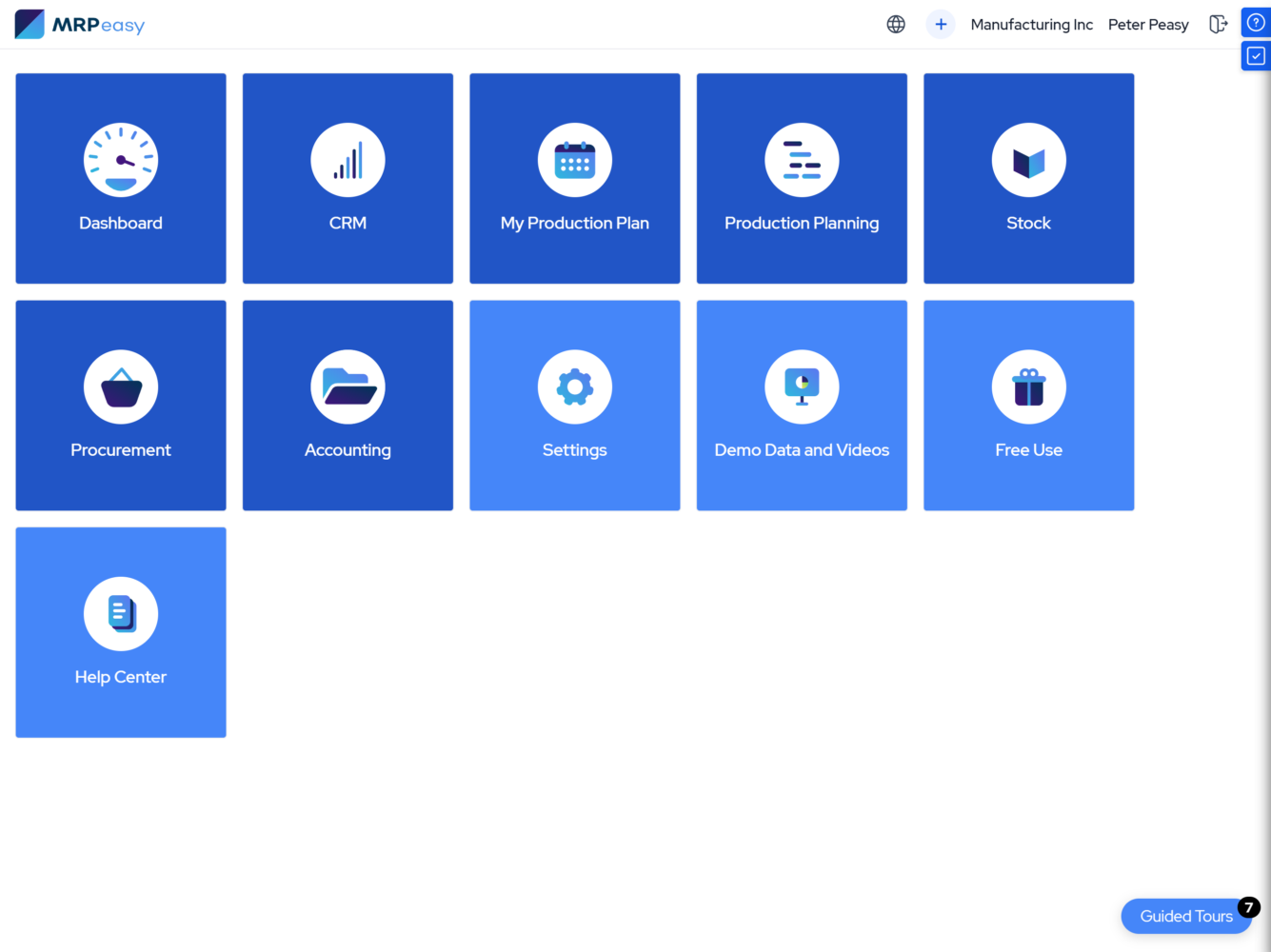Open the CRM bar chart icon
Screen dimensions: 1271x952
pyautogui.click(x=348, y=160)
